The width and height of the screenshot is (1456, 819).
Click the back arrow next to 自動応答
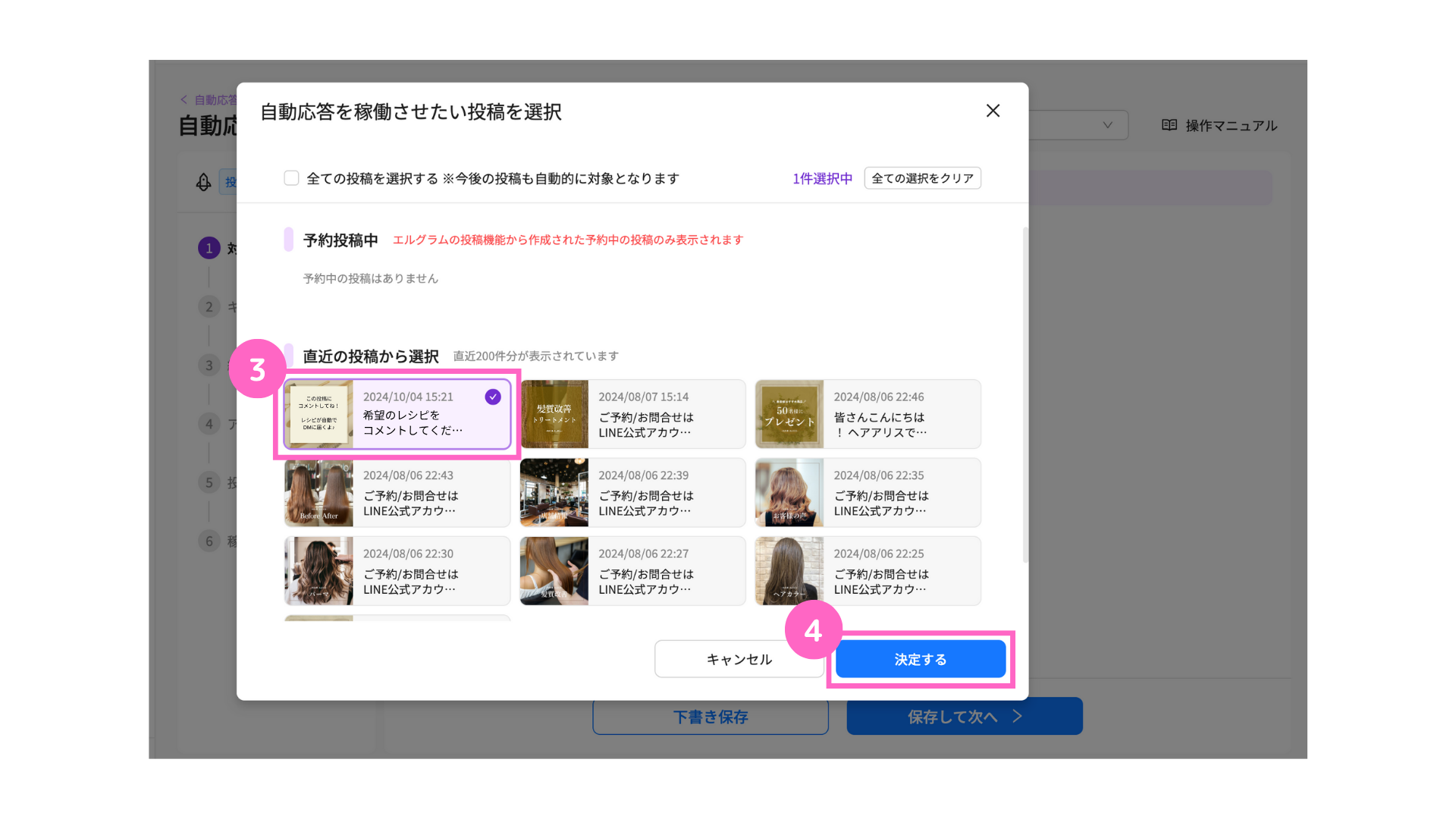click(x=184, y=99)
